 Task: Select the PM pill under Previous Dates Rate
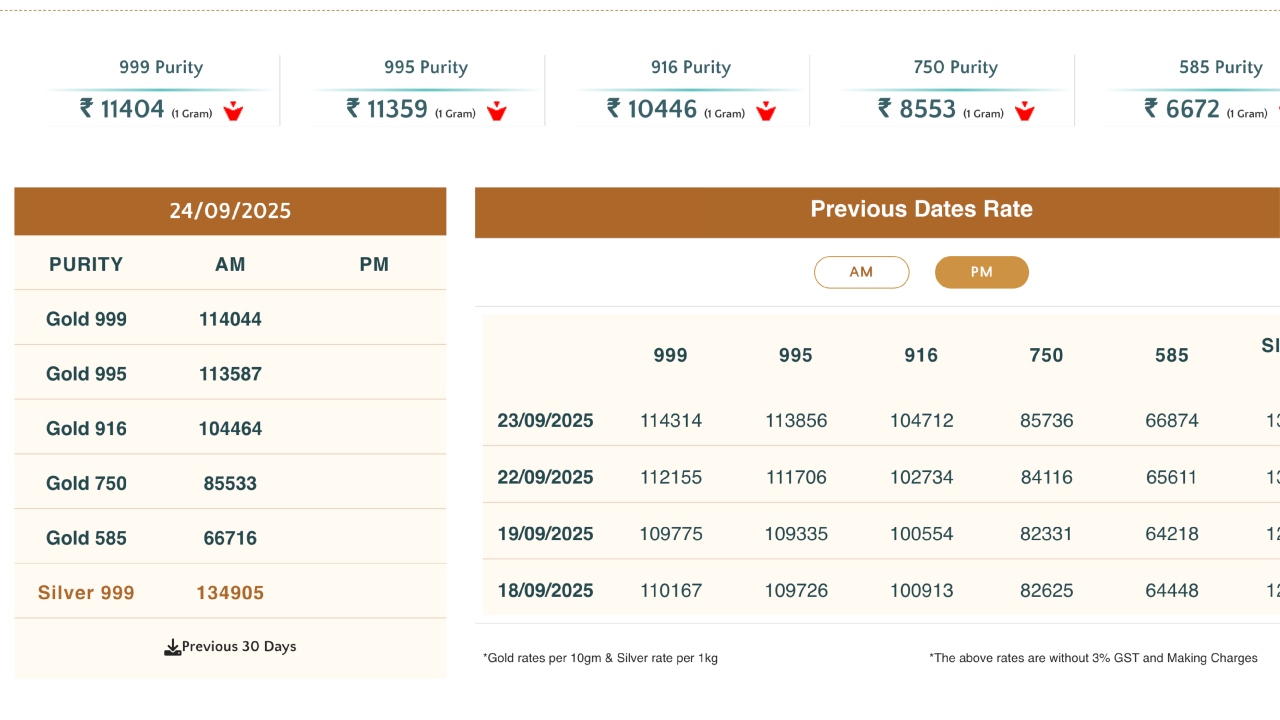(x=981, y=272)
